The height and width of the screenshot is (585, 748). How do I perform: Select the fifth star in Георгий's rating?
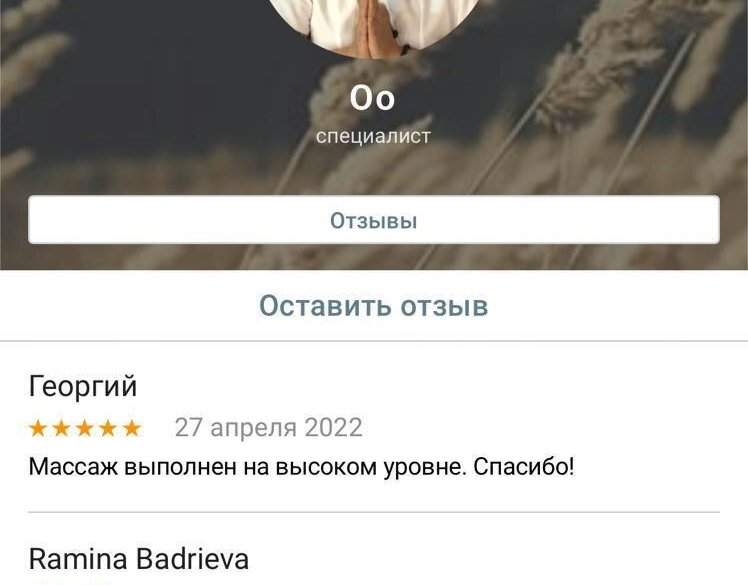pos(131,428)
